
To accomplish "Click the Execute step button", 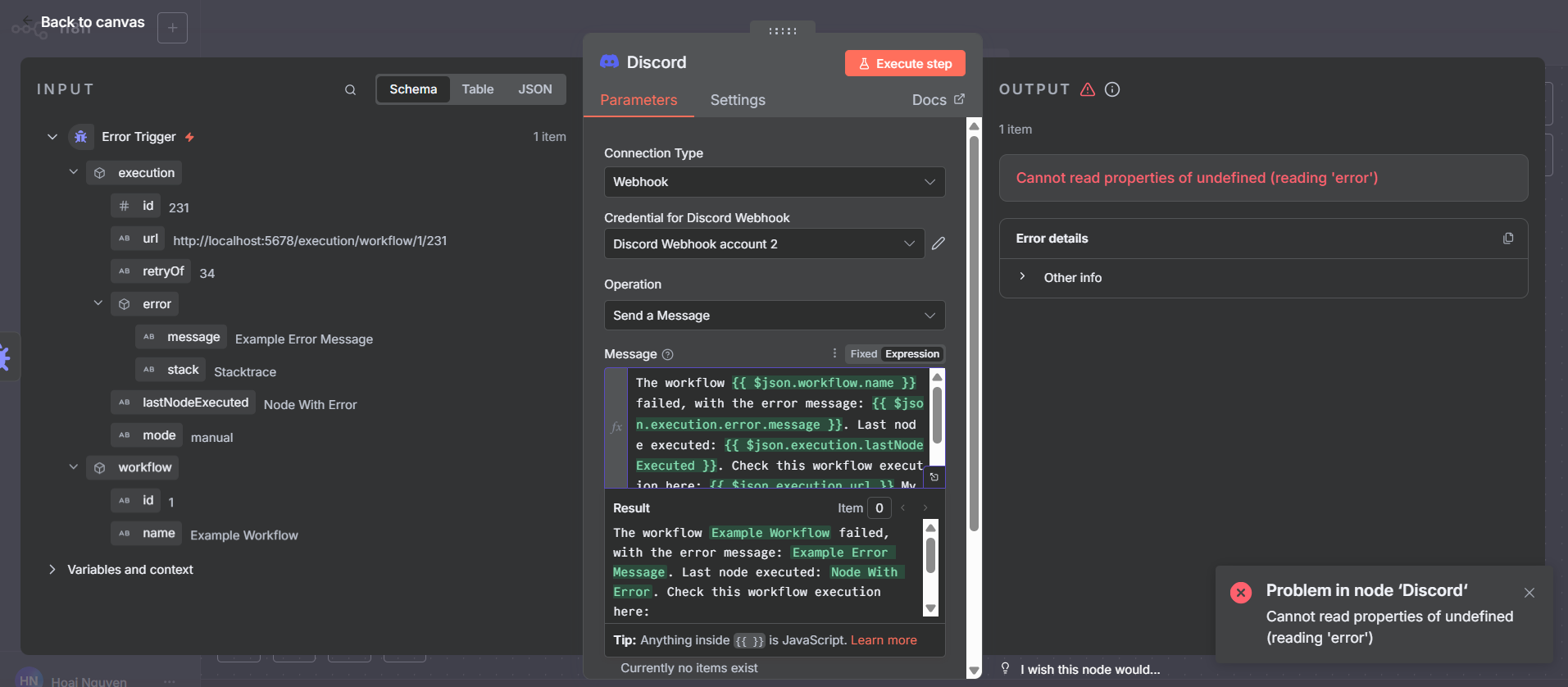I will pyautogui.click(x=905, y=64).
